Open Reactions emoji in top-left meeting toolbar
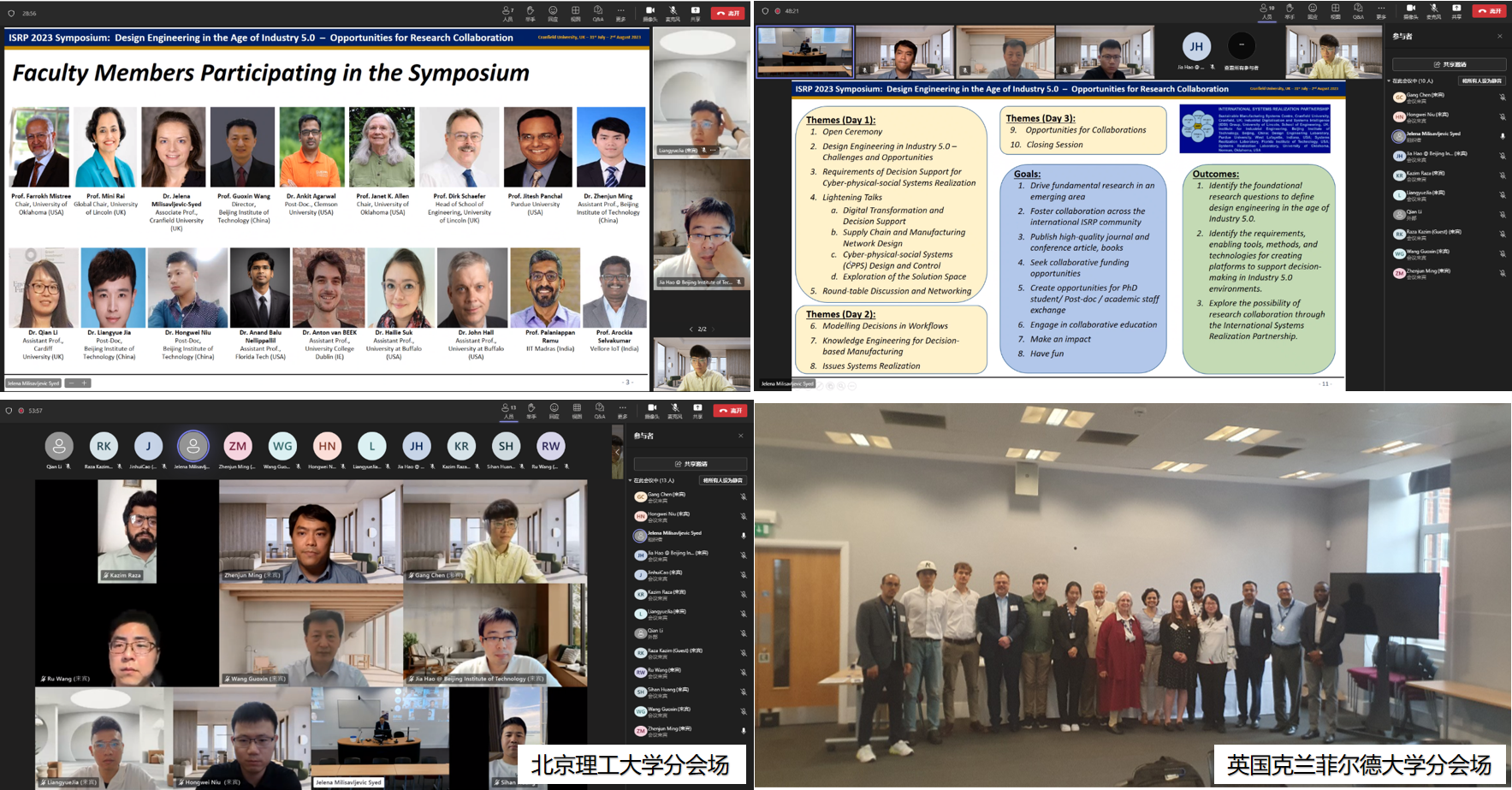This screenshot has width=1512, height=790. click(x=553, y=13)
